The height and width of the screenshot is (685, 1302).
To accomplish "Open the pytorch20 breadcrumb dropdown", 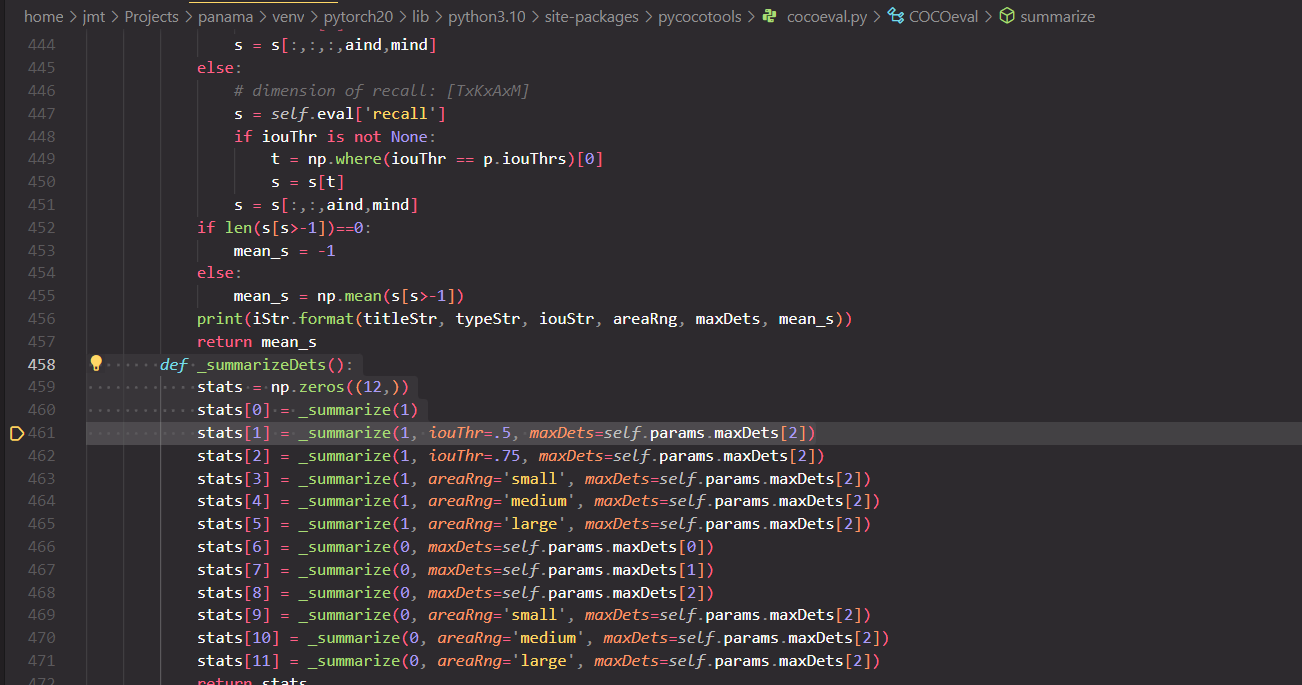I will tap(358, 17).
